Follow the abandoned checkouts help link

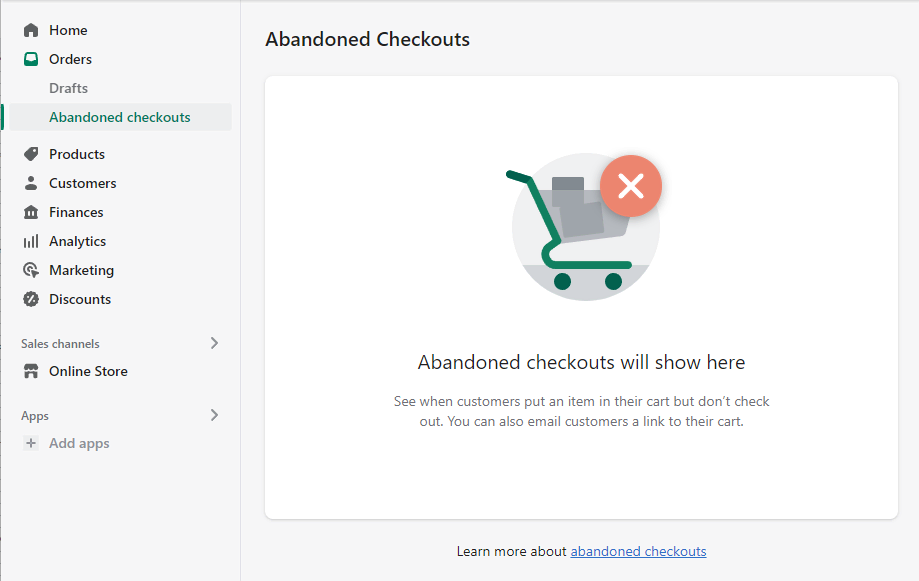coord(638,551)
